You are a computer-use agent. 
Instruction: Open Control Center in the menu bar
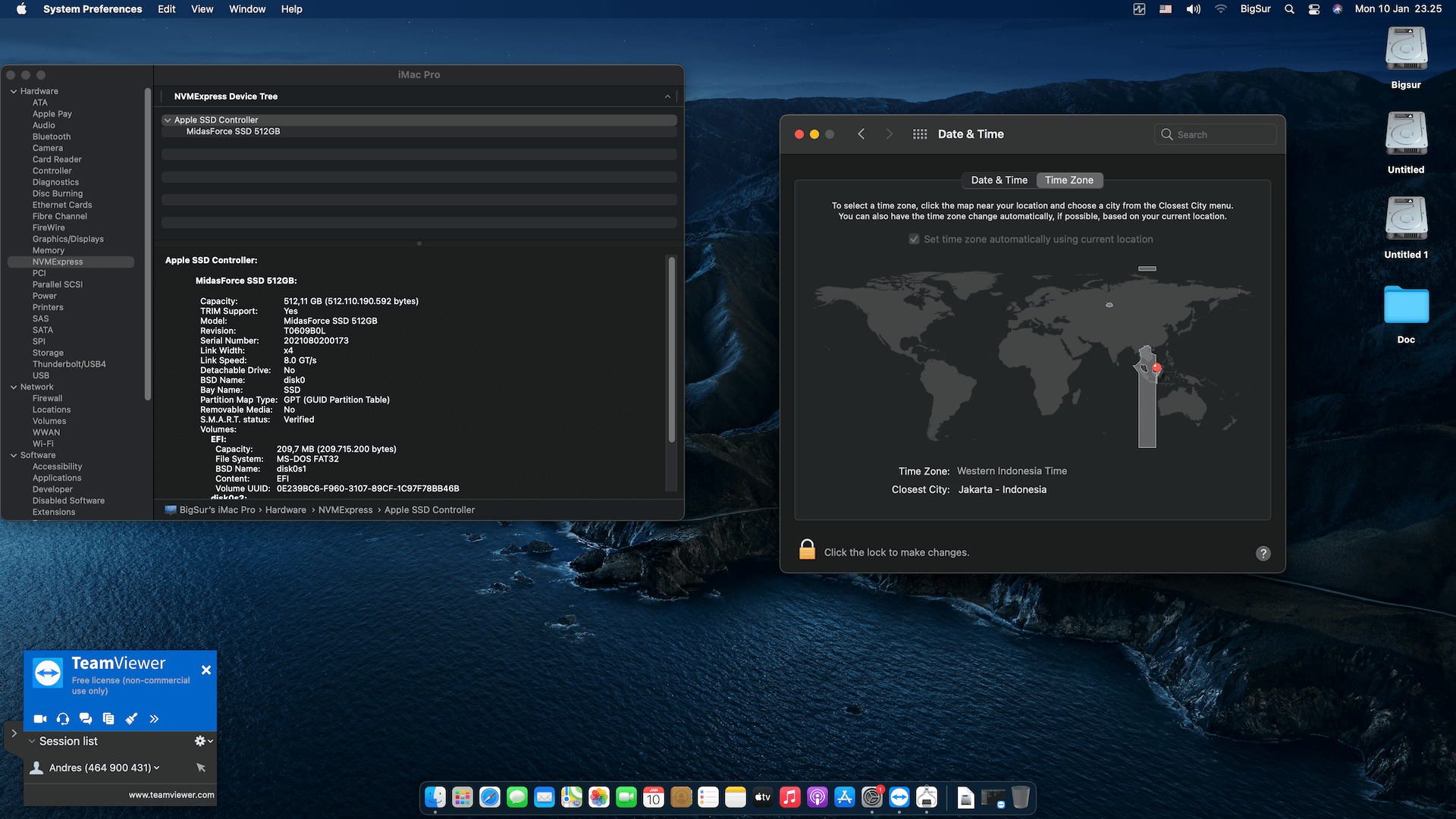point(1314,9)
